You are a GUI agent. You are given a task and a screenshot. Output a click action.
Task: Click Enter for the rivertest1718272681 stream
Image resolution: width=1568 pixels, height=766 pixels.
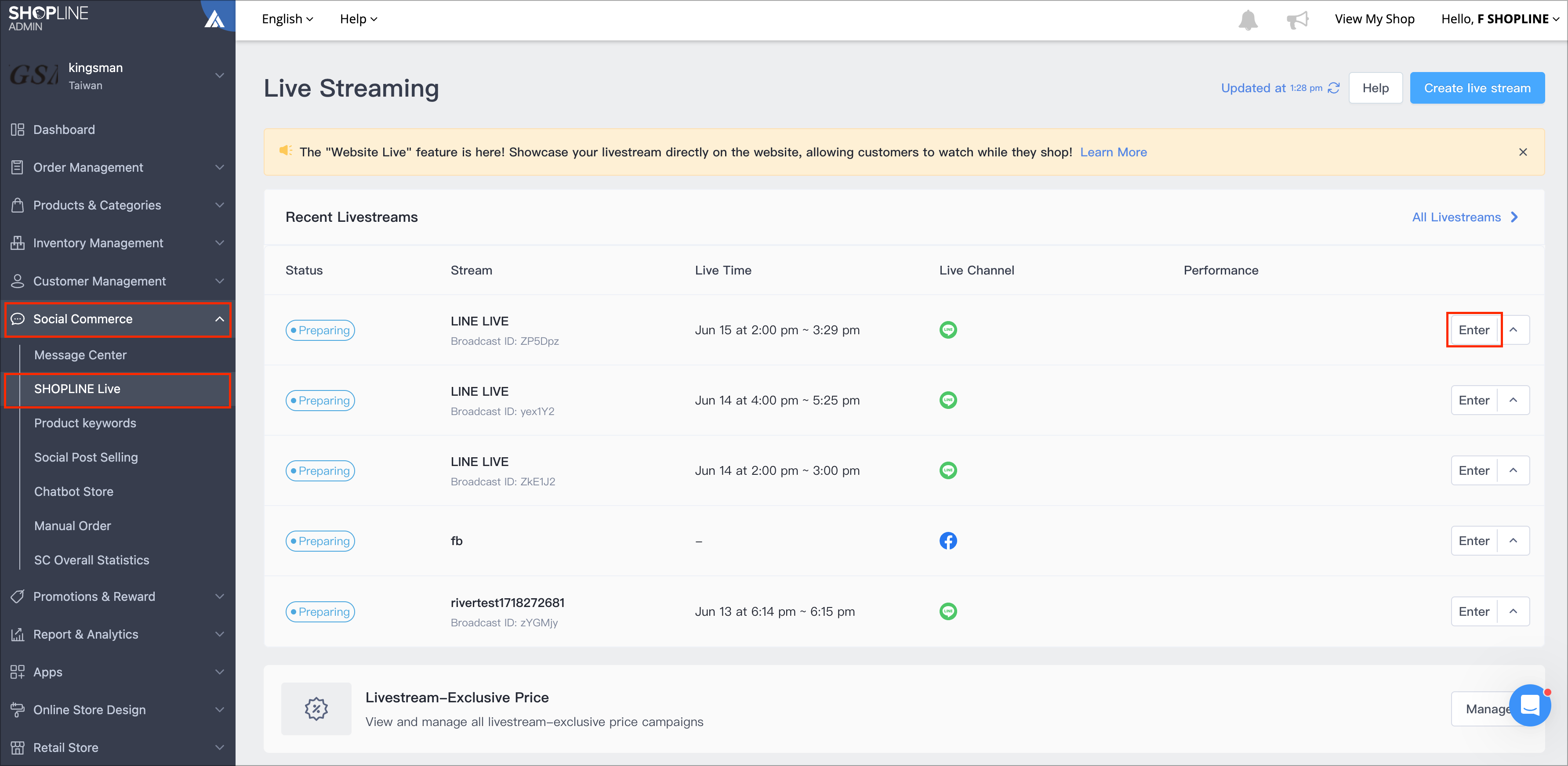1474,611
